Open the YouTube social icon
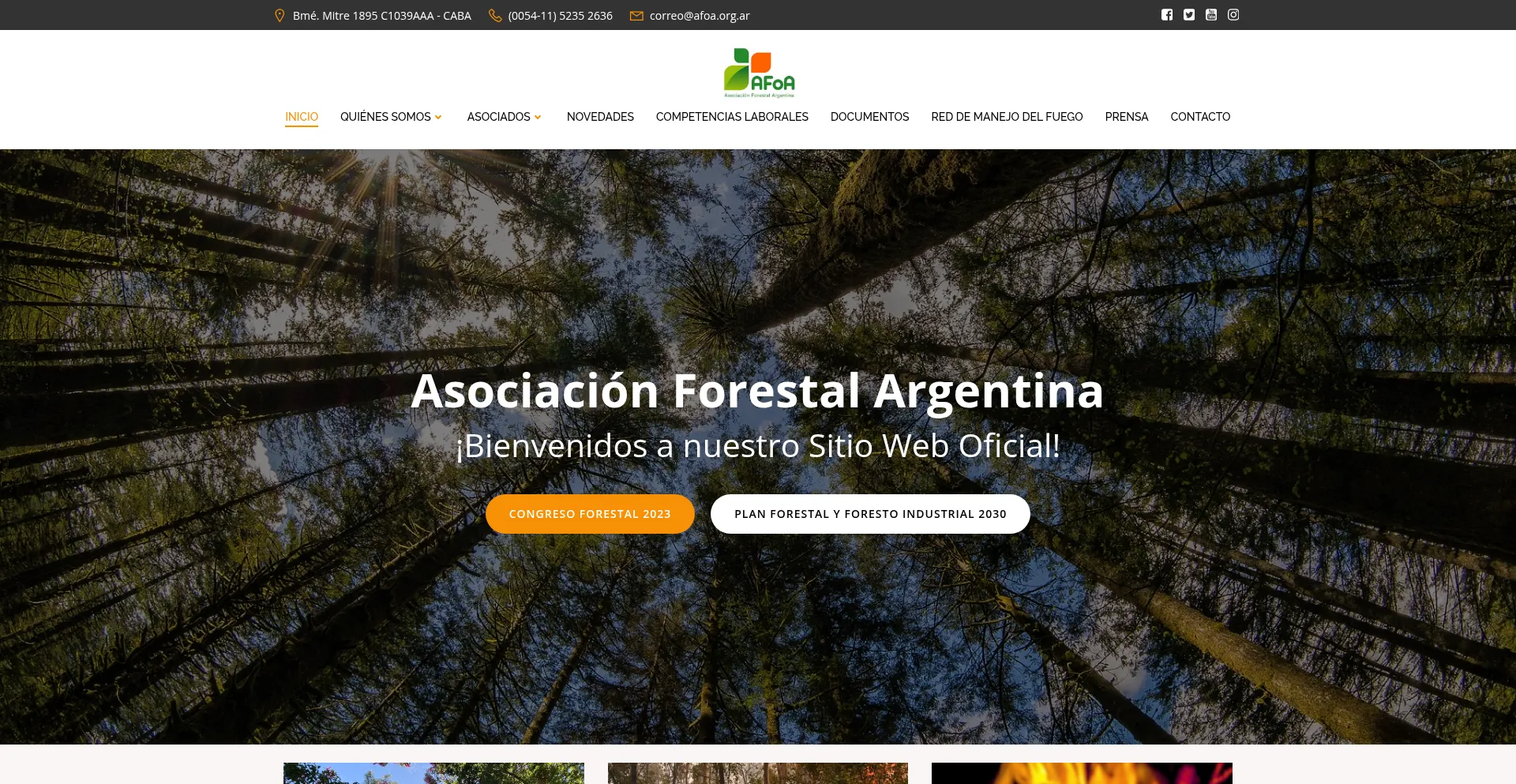1516x784 pixels. [x=1211, y=15]
